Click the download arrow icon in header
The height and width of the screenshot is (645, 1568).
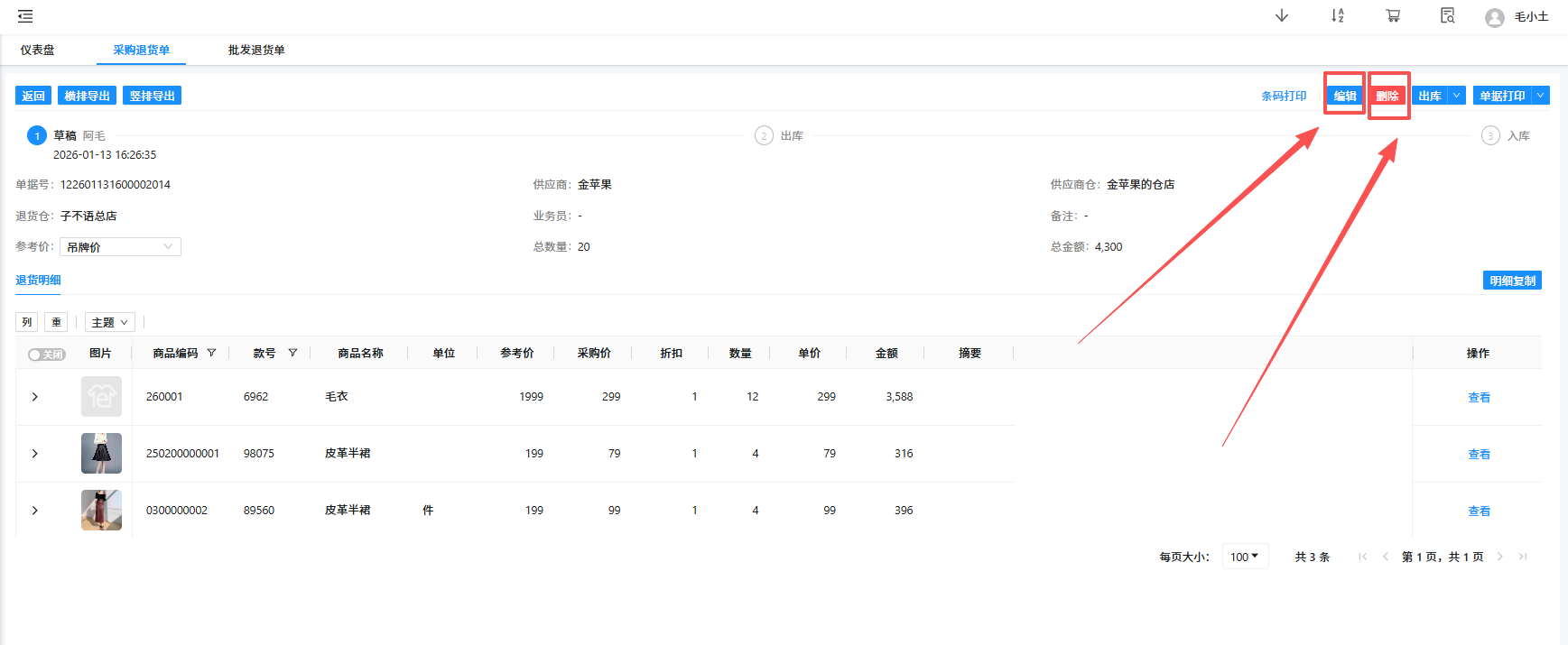pos(1281,16)
